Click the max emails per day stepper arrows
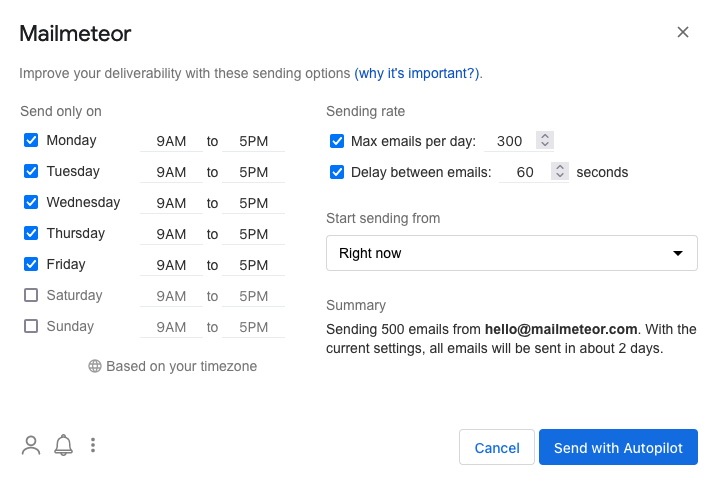 [x=545, y=140]
